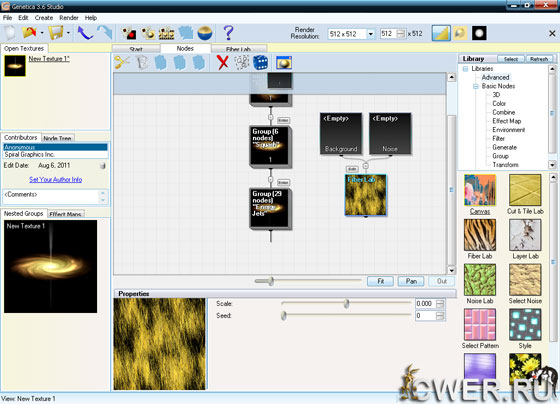
Task: Open the Set Your Author Info link
Action: [x=56, y=179]
